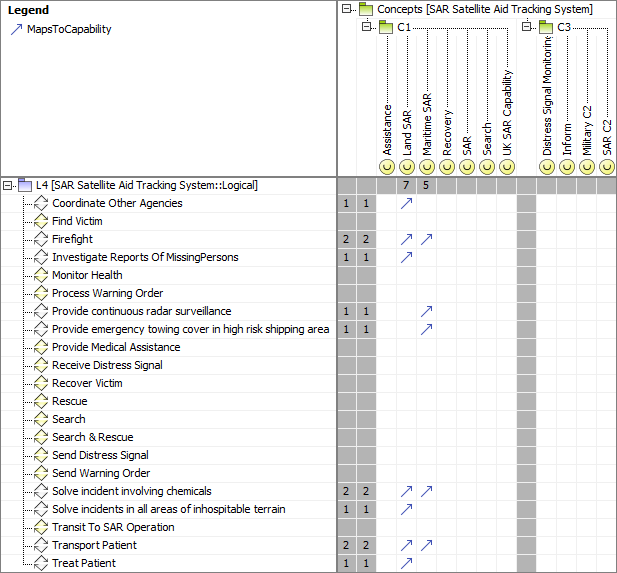Click Solve incident chemicals Maritime SAR arrow
The image size is (617, 573).
(x=427, y=491)
